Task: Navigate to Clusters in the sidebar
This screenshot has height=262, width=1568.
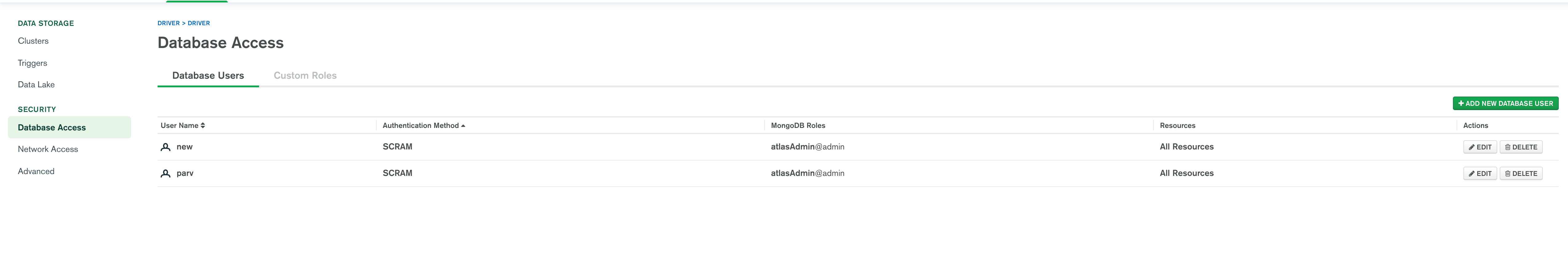Action: point(33,41)
